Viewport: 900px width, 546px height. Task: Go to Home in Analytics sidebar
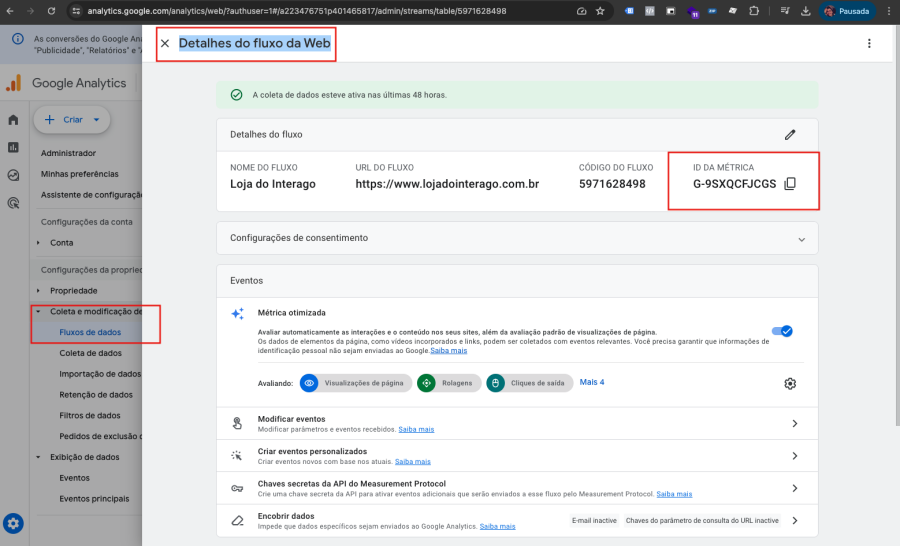click(x=13, y=119)
